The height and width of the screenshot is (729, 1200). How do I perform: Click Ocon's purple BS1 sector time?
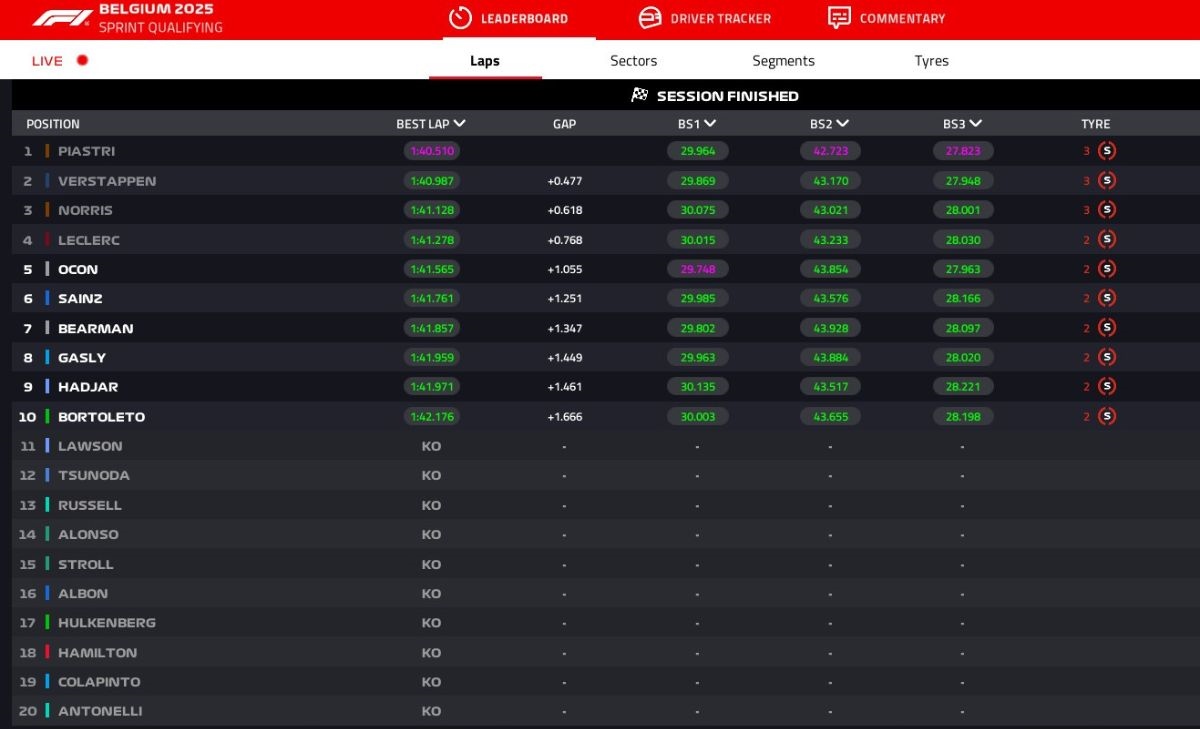click(x=697, y=269)
